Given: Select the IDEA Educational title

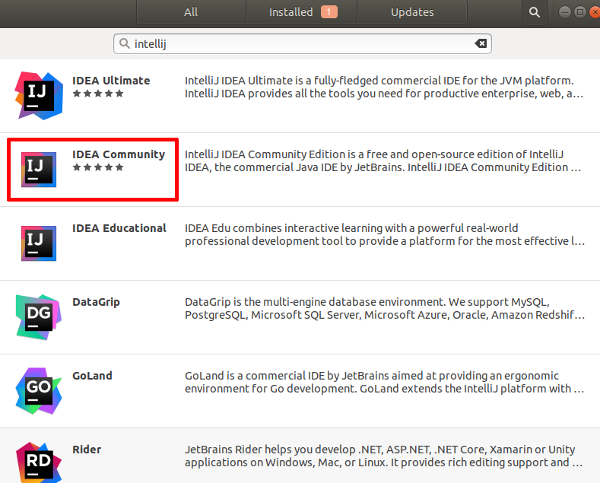Looking at the screenshot, I should [119, 228].
